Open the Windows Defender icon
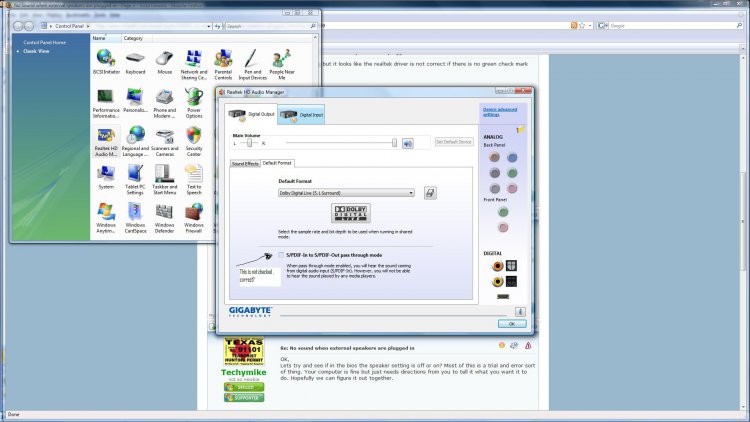 click(x=165, y=218)
